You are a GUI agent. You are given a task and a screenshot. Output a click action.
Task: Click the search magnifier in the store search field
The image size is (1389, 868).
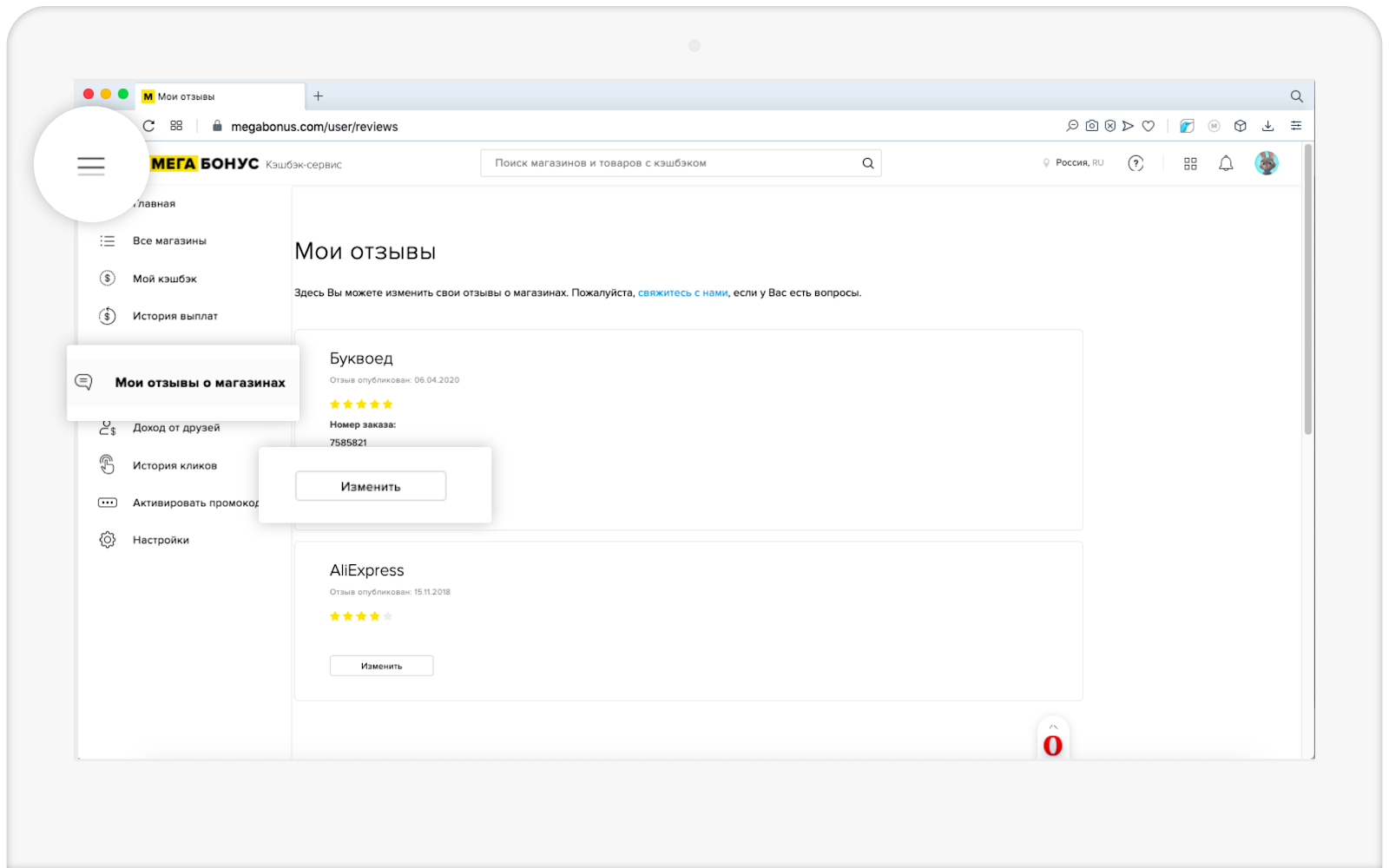pyautogui.click(x=867, y=163)
